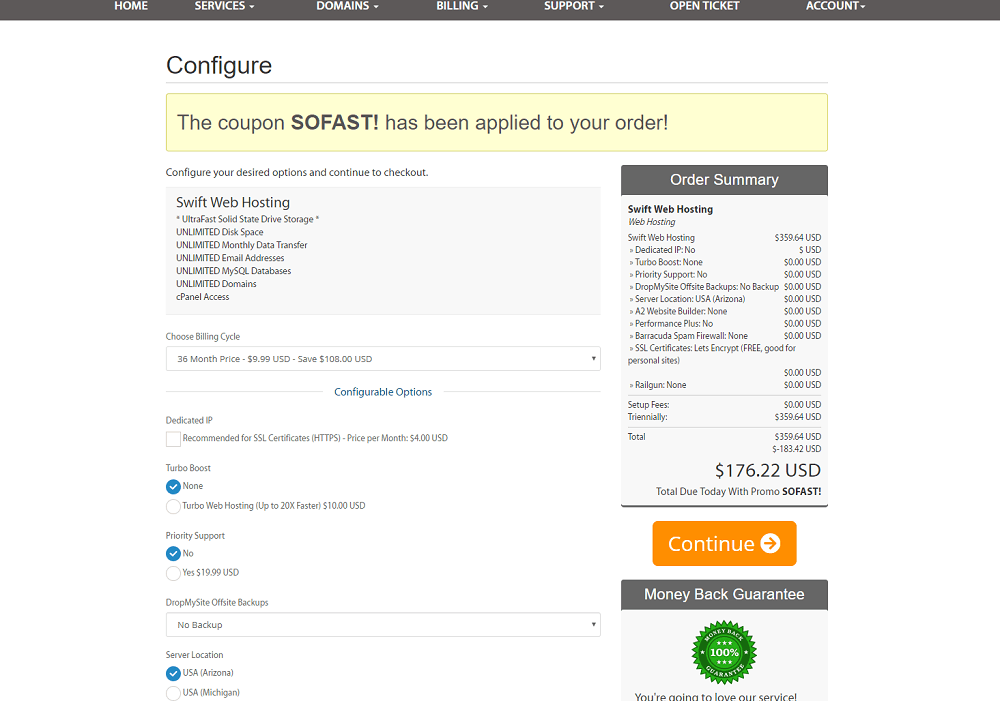Open DropMySite Offsite Backups dropdown
Viewport: 1000px width, 701px height.
tap(383, 624)
